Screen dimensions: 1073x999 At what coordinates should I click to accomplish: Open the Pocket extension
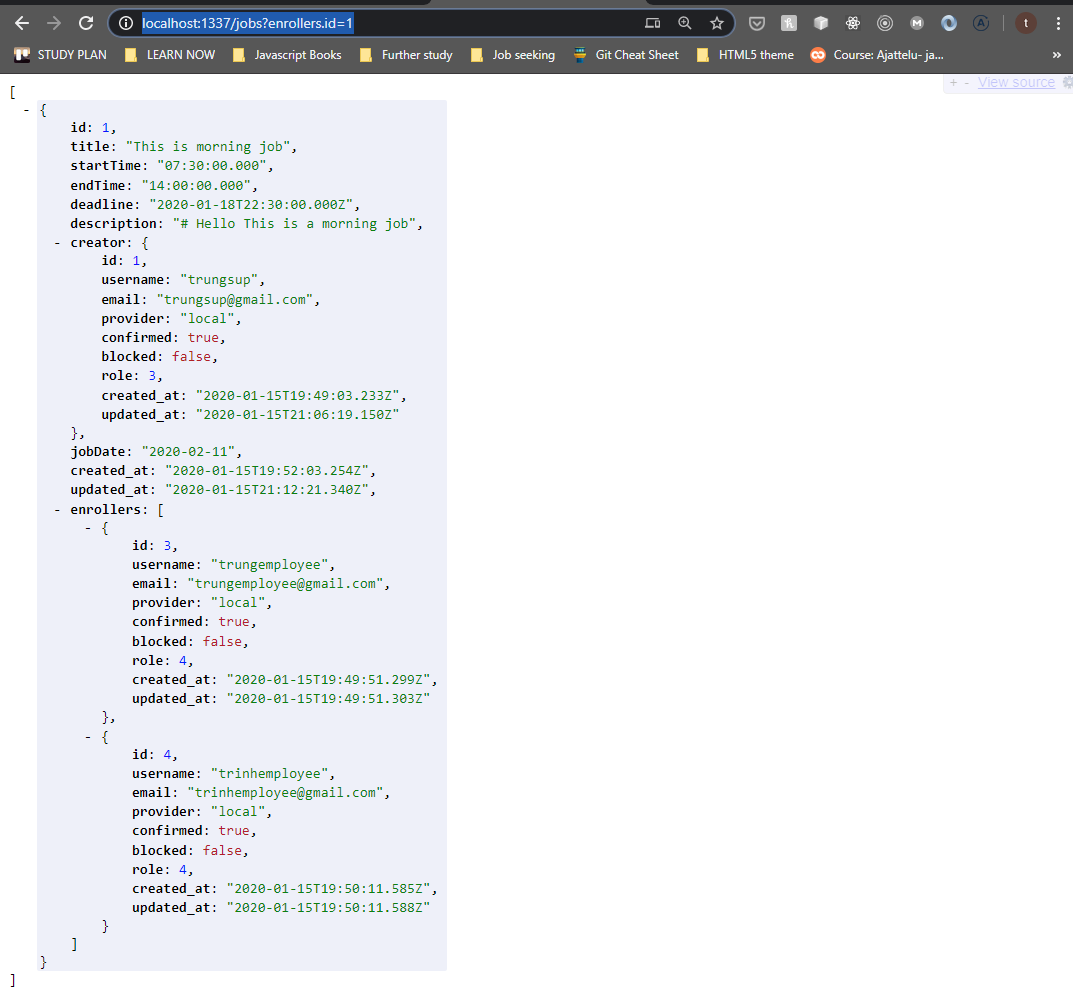click(x=756, y=23)
